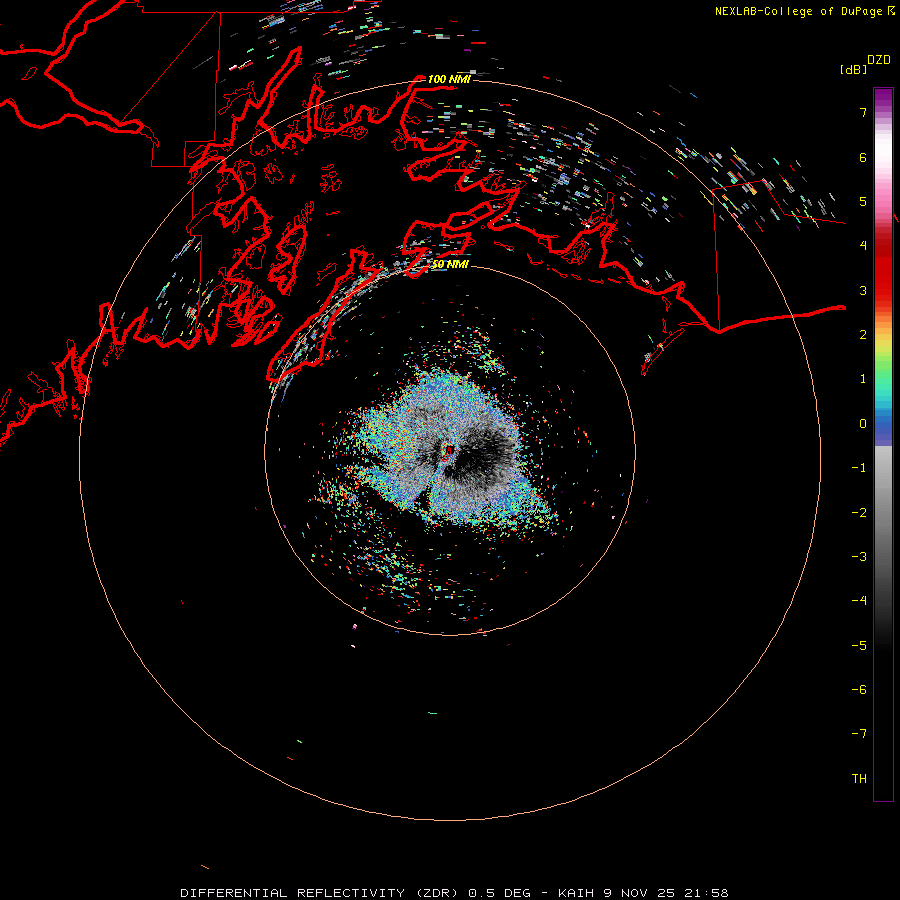
Task: Click the 4 value on color scale
Action: point(863,246)
